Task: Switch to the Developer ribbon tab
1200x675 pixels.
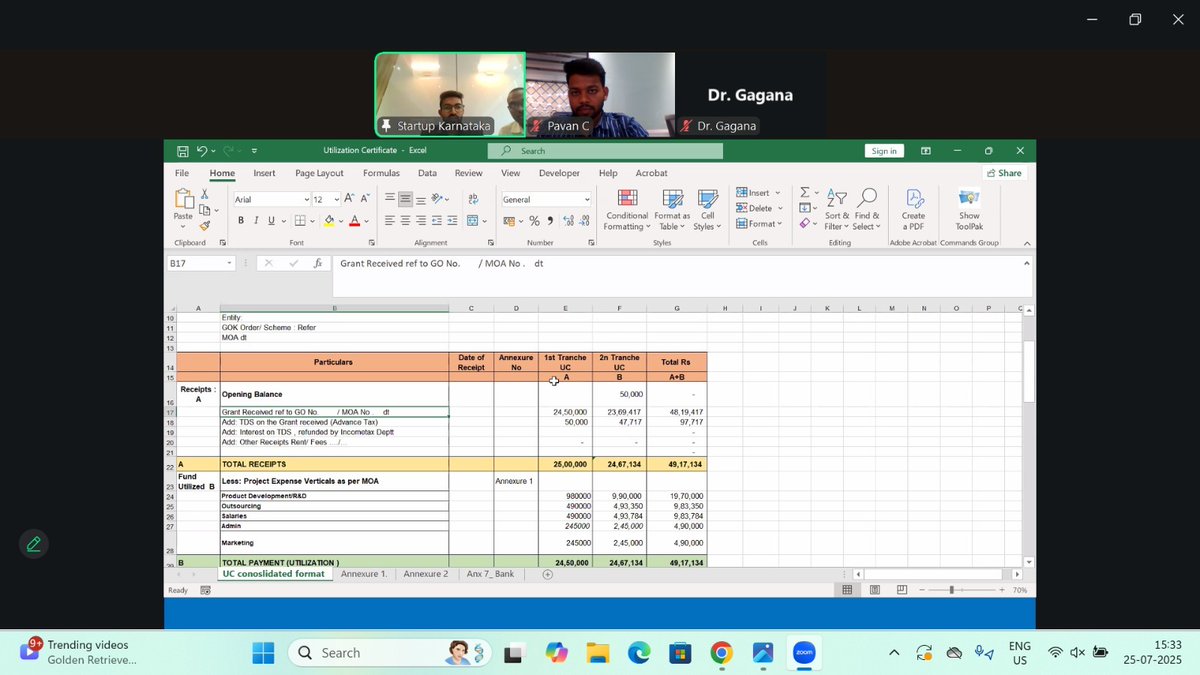Action: pyautogui.click(x=559, y=173)
